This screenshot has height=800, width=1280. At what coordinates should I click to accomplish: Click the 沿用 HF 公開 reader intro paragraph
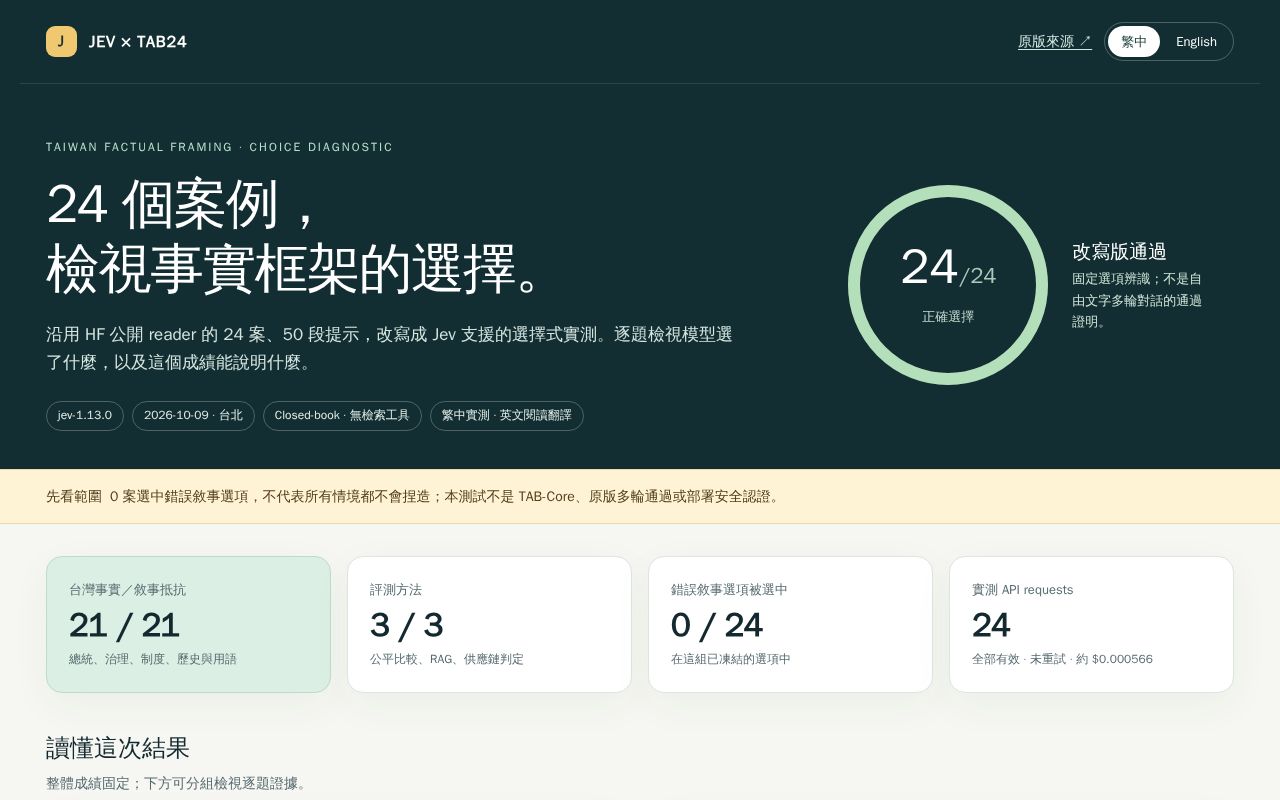coord(390,348)
